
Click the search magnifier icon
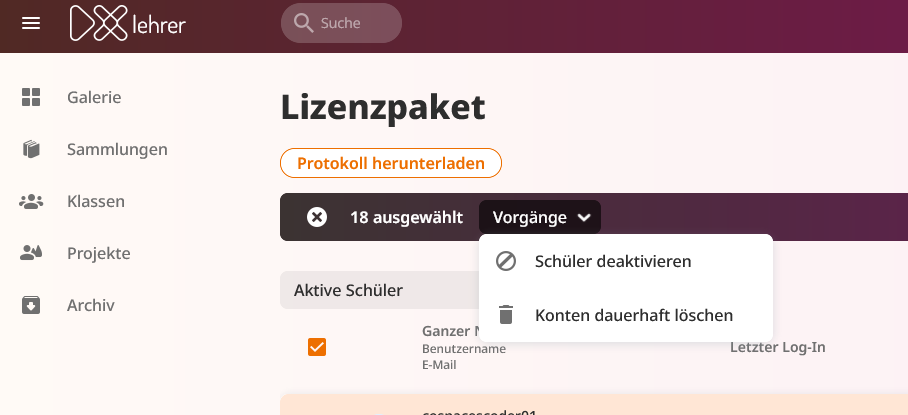click(x=302, y=23)
